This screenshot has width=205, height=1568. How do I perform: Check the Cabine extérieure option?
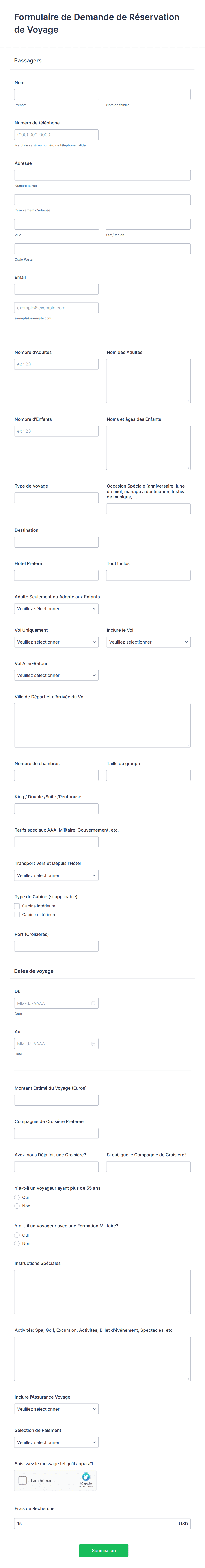(x=17, y=914)
